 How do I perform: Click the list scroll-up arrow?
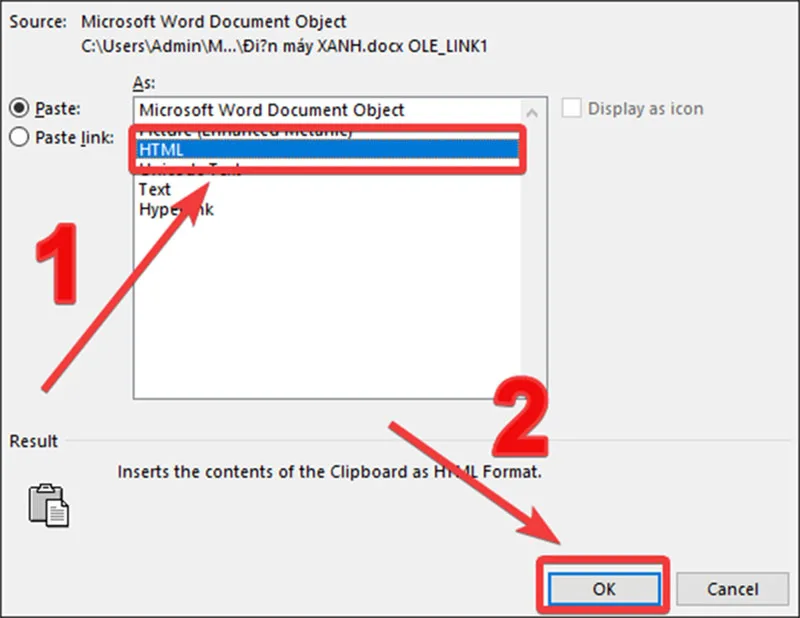pos(532,112)
